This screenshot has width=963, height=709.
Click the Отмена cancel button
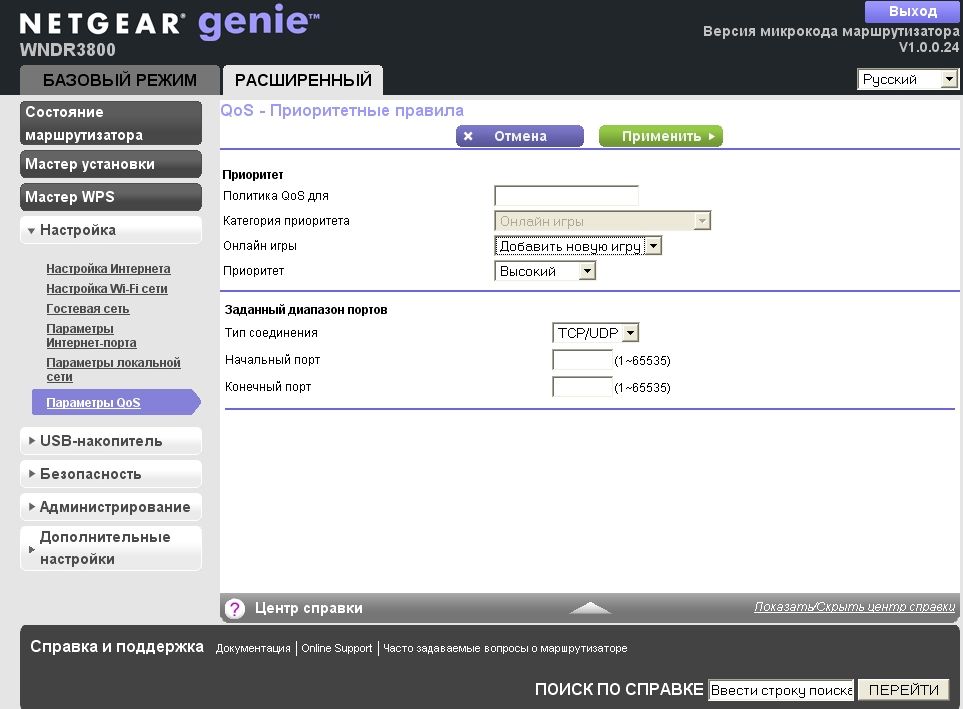point(519,136)
